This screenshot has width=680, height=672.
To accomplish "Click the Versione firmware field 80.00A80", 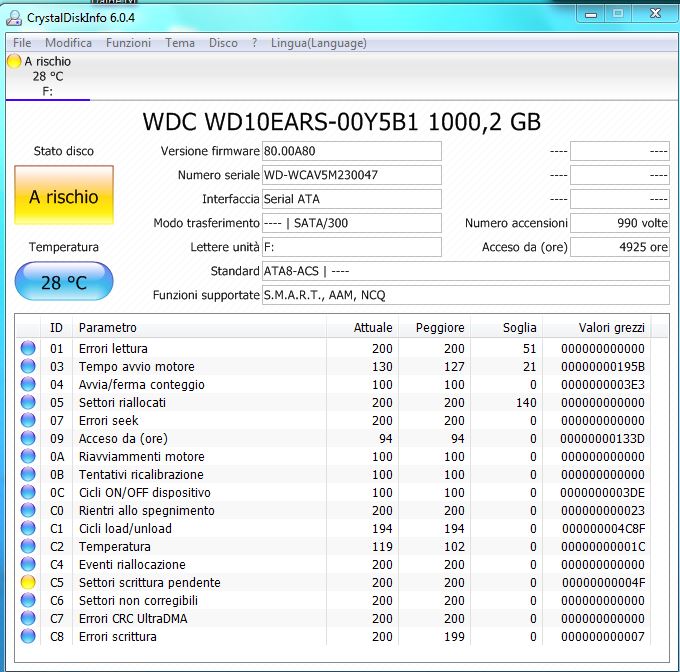I will [x=352, y=151].
